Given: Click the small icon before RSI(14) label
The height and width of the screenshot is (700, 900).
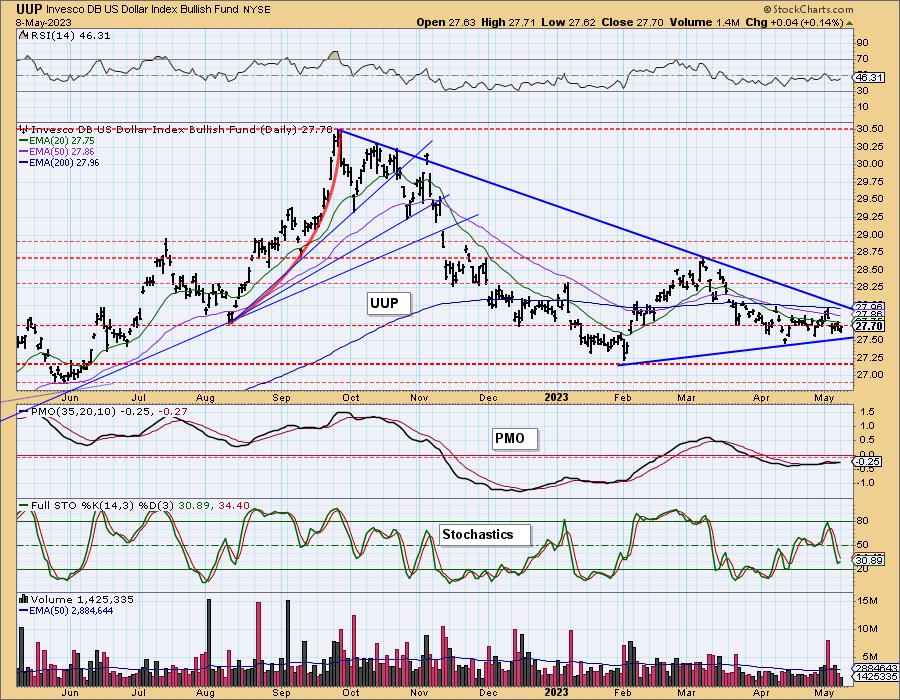Looking at the screenshot, I should [x=23, y=36].
